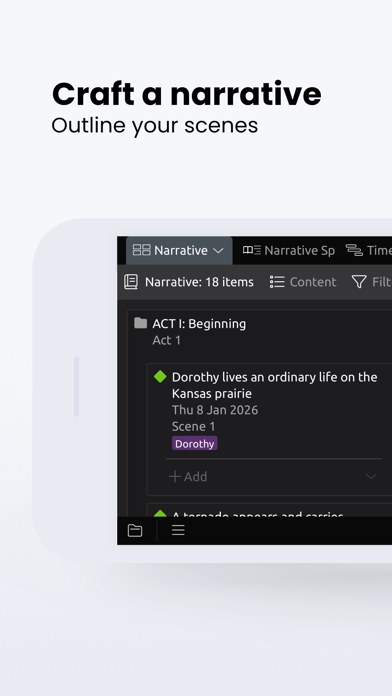Open the scene Dorothy lives an ordinary life
The image size is (392, 696).
(274, 385)
